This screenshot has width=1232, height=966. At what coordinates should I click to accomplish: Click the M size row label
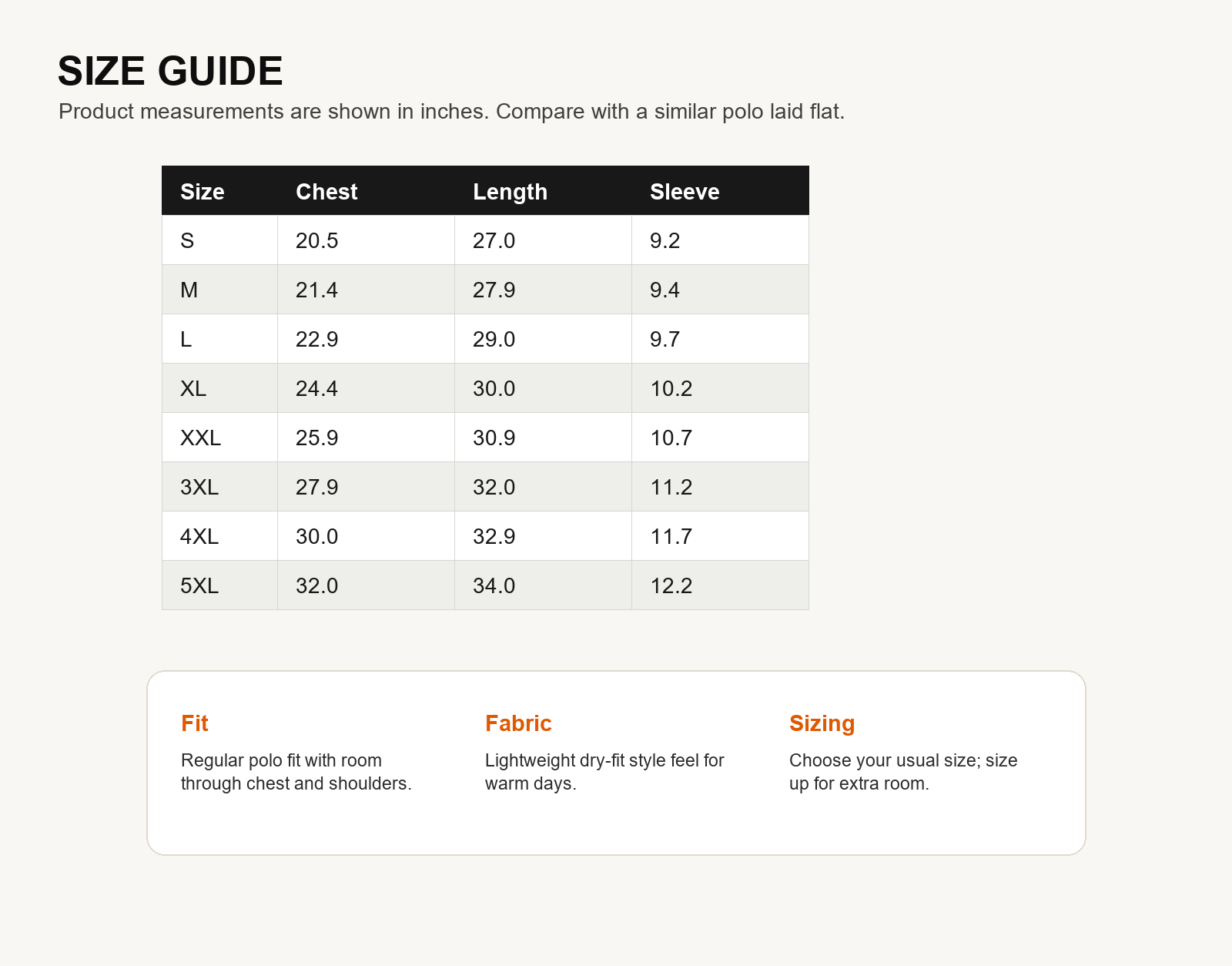pos(189,290)
